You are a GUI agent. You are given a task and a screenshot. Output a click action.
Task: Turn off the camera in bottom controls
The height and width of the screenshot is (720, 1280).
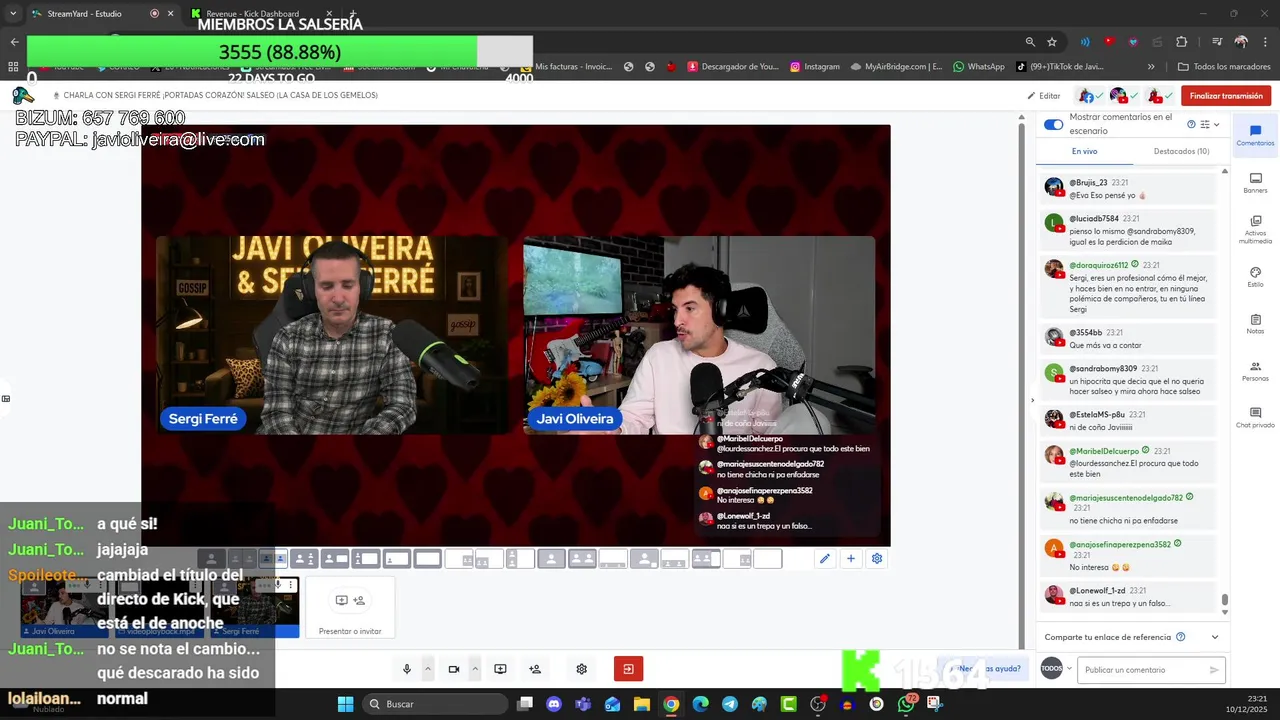tap(454, 669)
